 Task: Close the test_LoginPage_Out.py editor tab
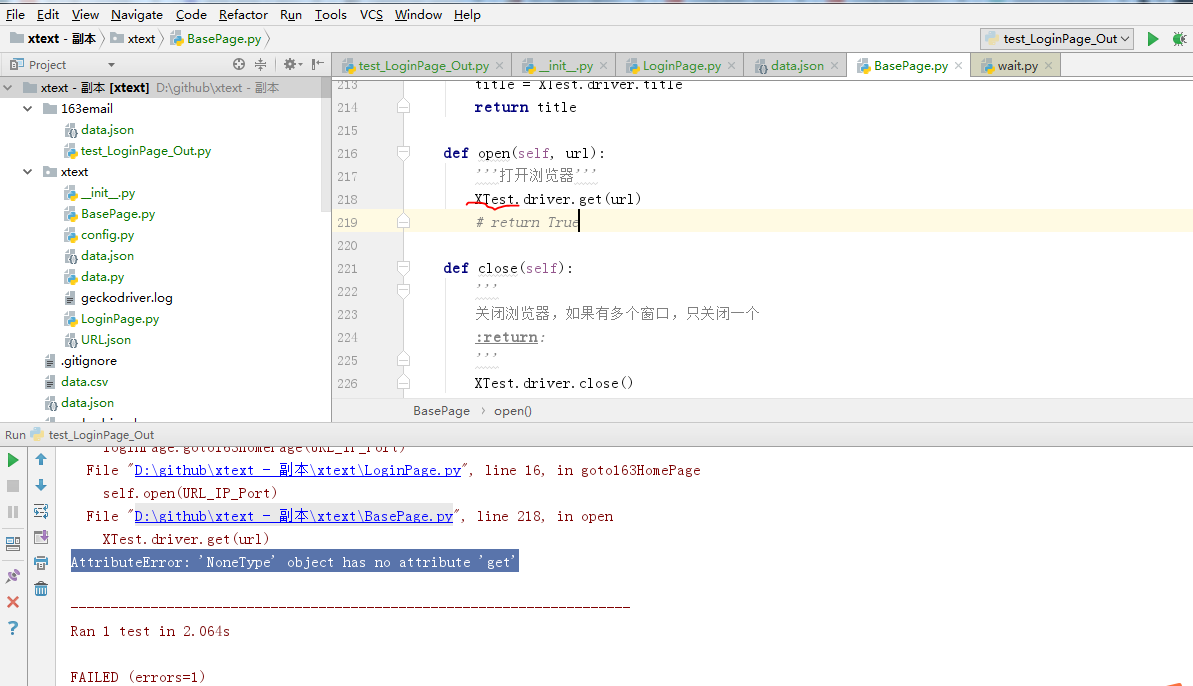pos(499,66)
